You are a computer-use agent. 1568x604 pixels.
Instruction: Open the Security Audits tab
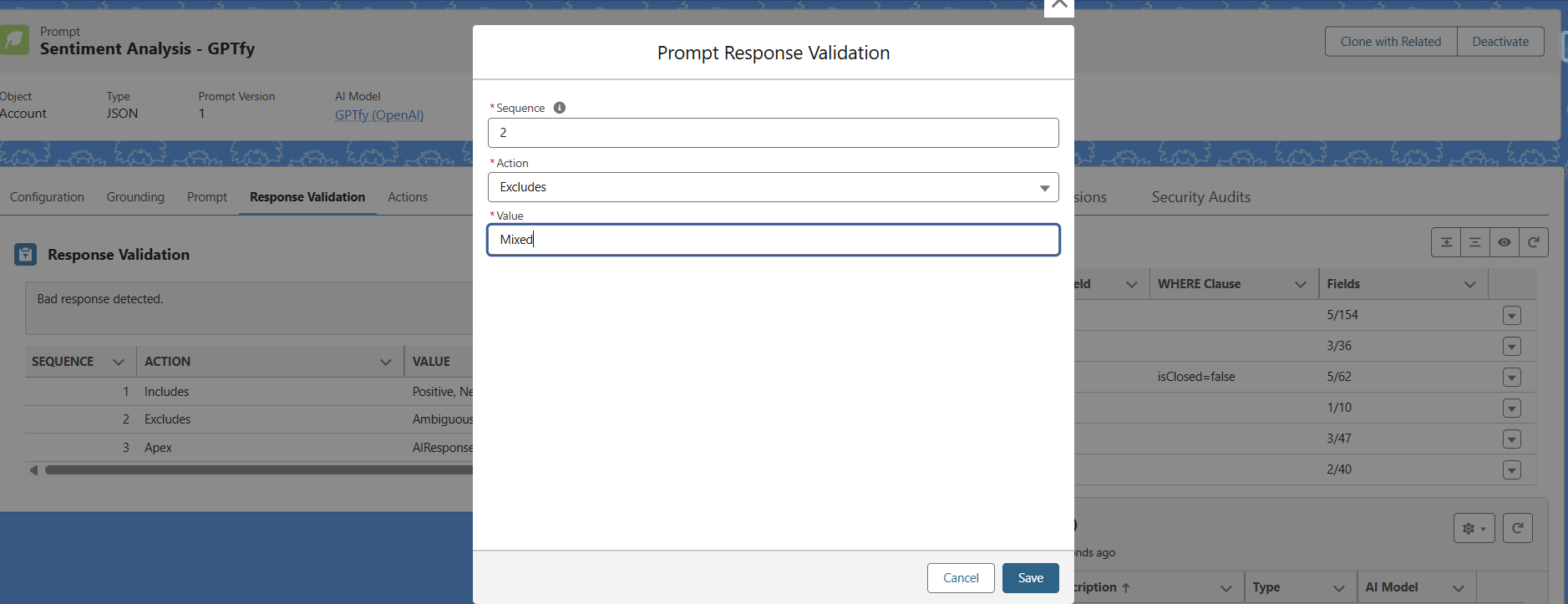coord(1200,197)
